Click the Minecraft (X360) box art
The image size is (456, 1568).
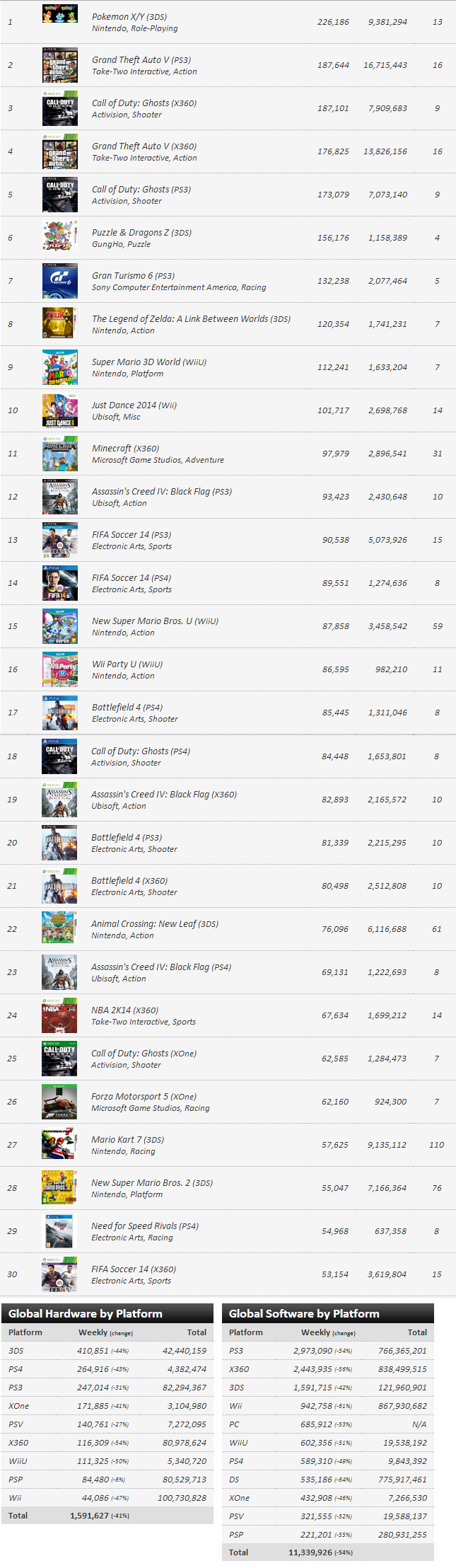click(x=59, y=454)
